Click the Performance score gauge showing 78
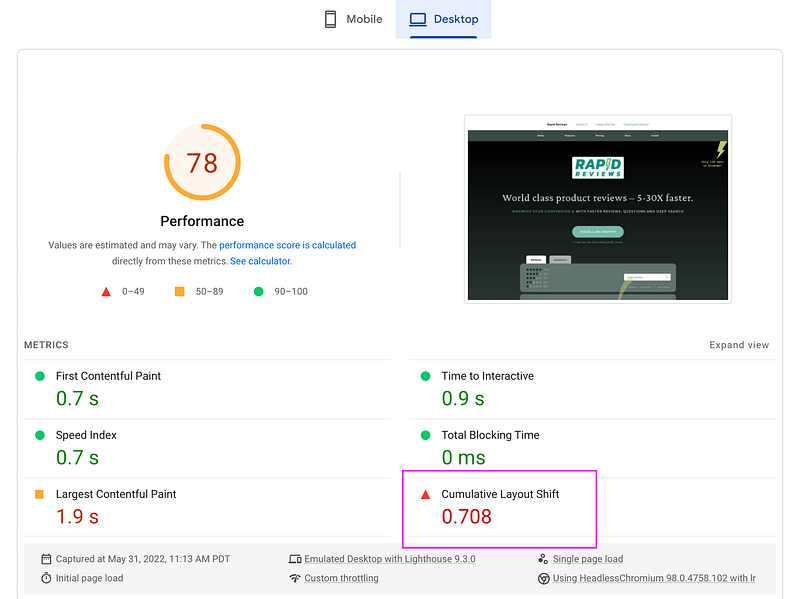800x599 pixels. pyautogui.click(x=202, y=162)
